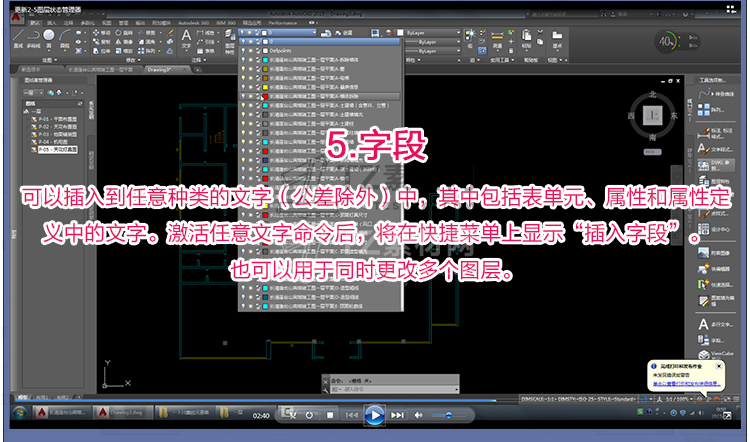This screenshot has width=750, height=442.
Task: Select the Arc tool
Action: 65,38
